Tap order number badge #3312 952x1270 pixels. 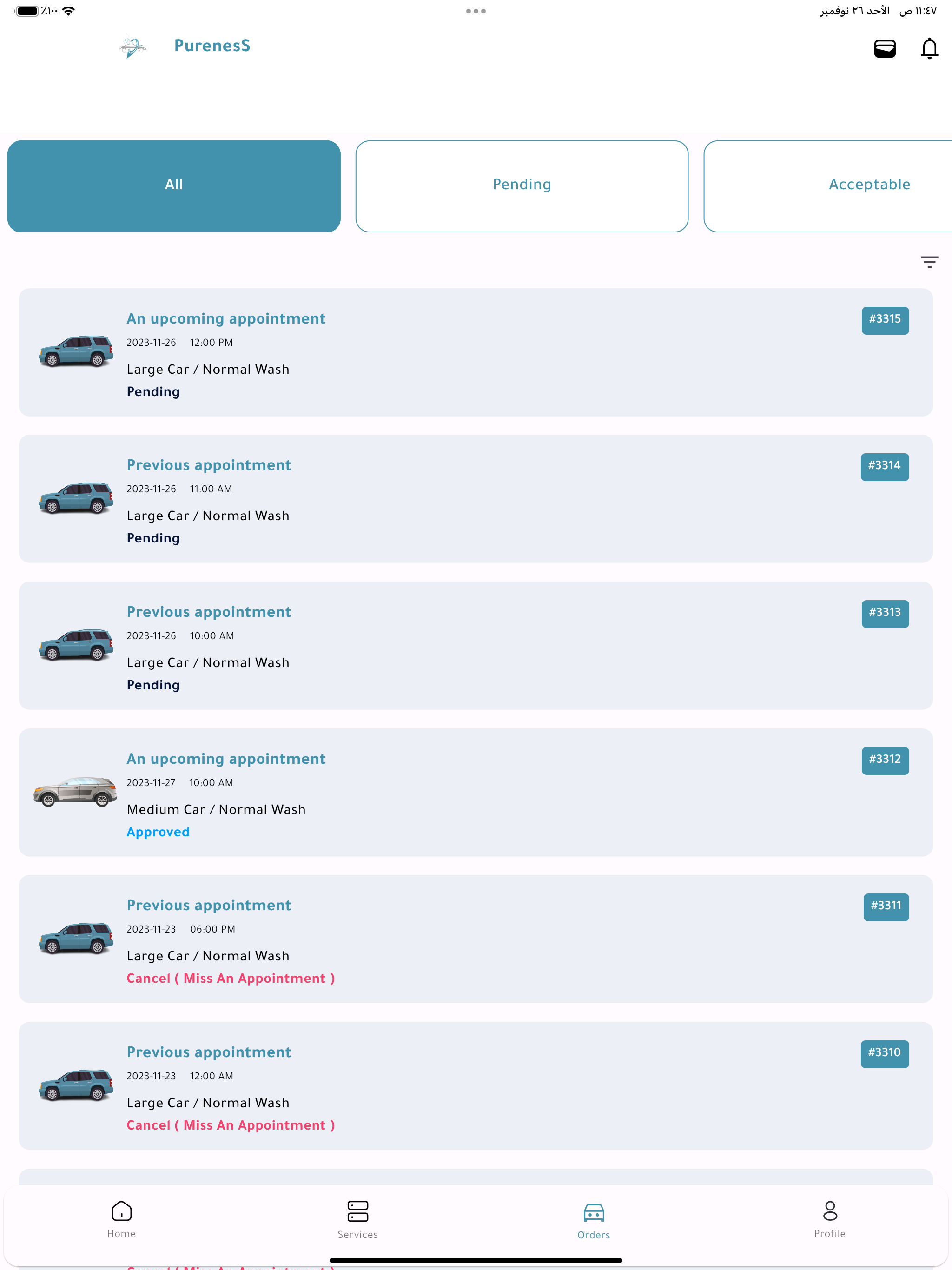click(885, 760)
